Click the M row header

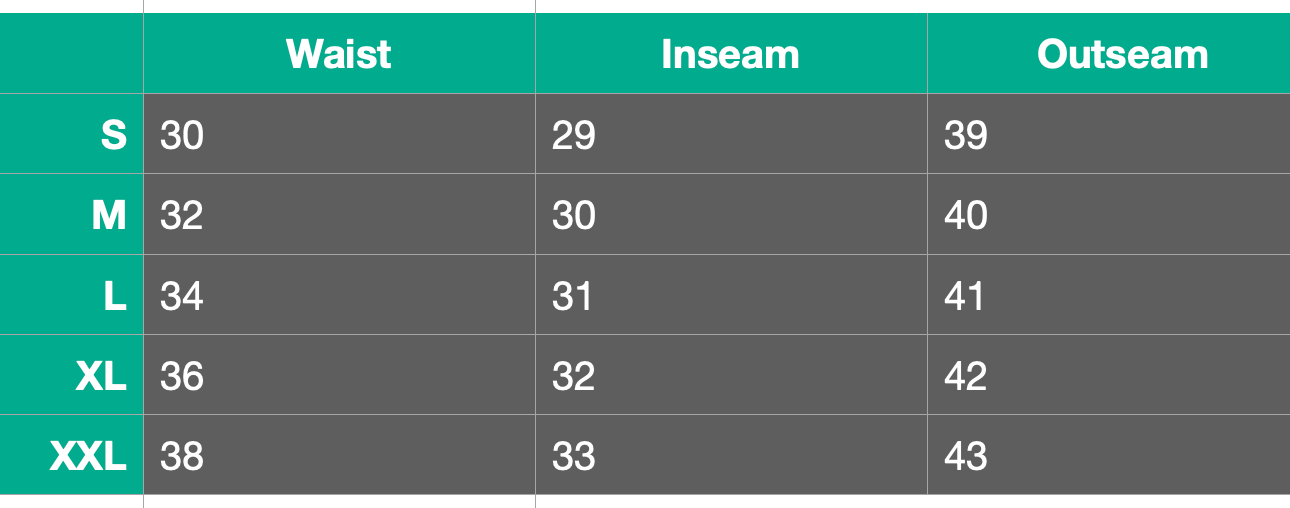pyautogui.click(x=72, y=214)
